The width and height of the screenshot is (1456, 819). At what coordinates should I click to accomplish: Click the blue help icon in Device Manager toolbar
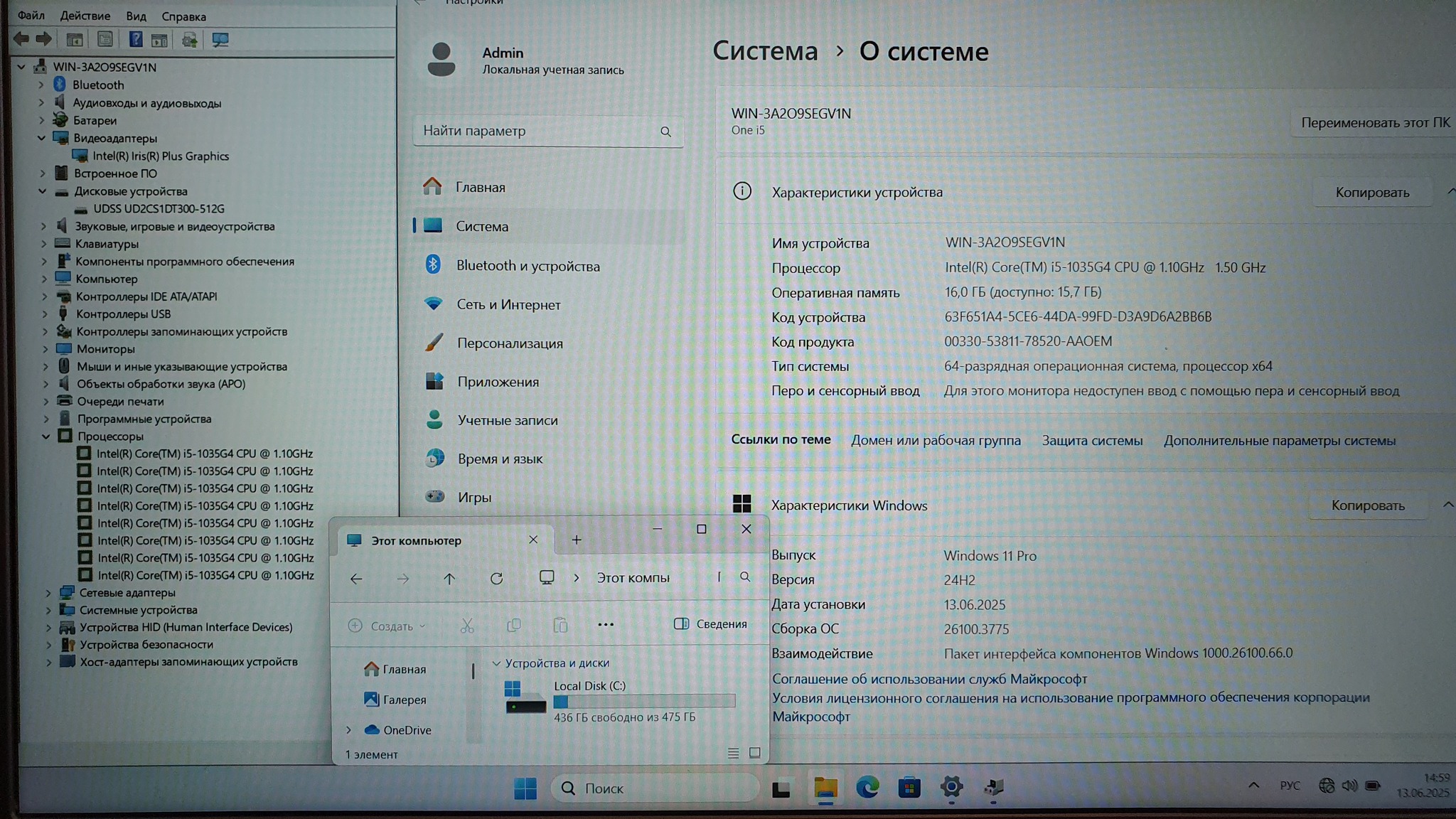coord(135,40)
